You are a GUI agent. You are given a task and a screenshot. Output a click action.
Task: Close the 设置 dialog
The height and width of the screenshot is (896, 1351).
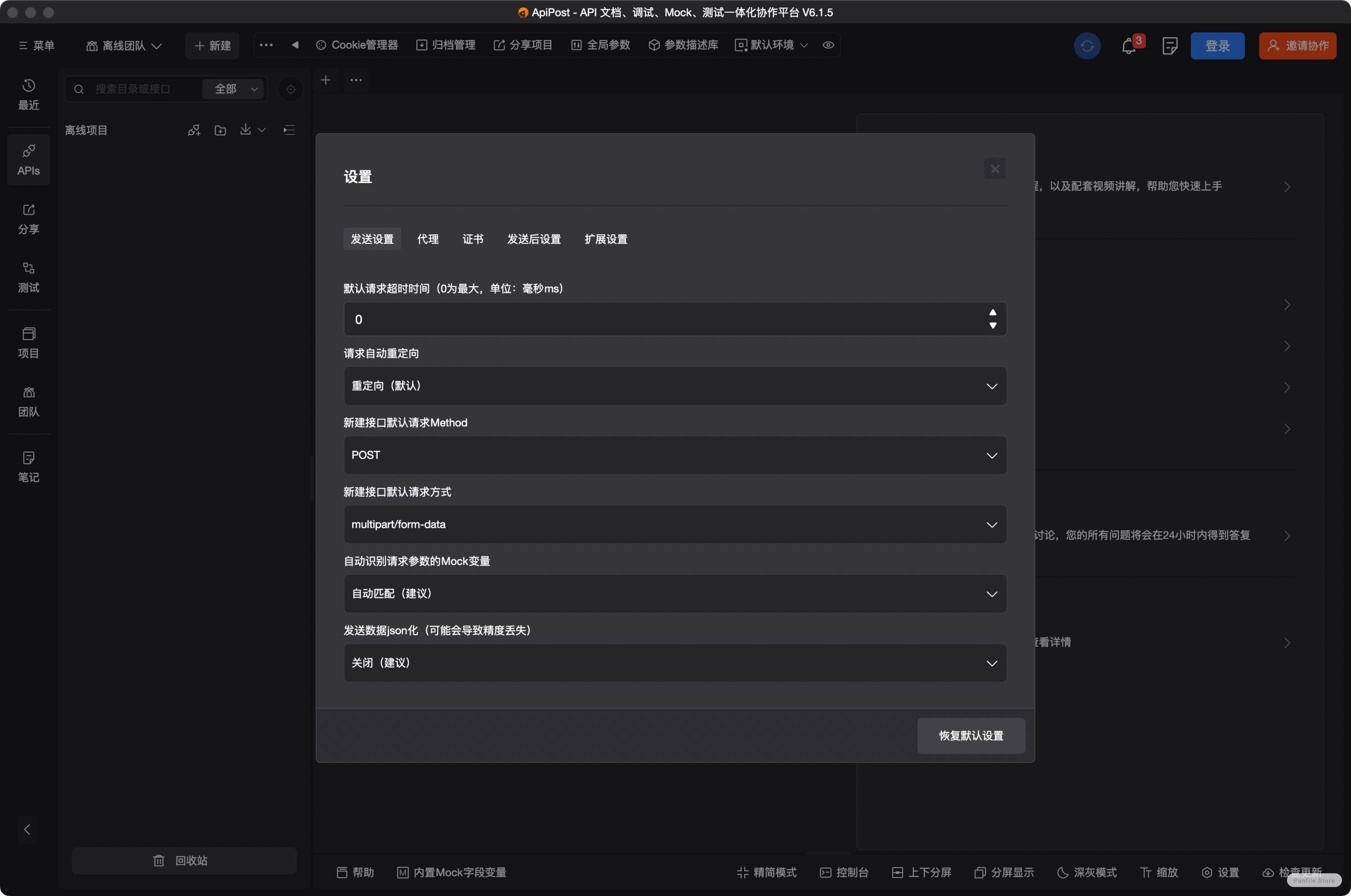click(995, 169)
